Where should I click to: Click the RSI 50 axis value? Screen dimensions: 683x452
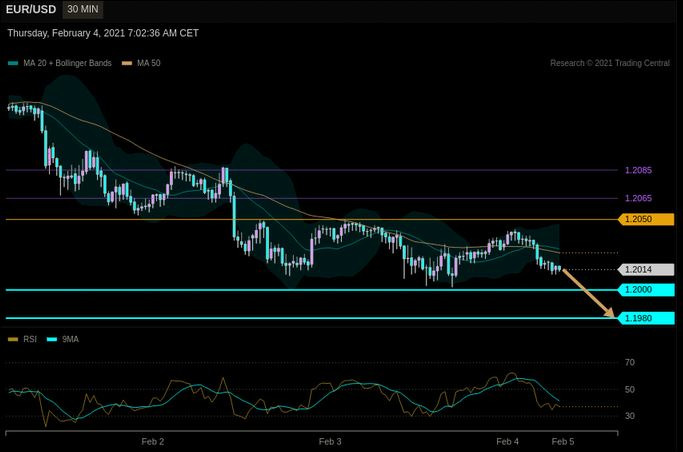[630, 390]
